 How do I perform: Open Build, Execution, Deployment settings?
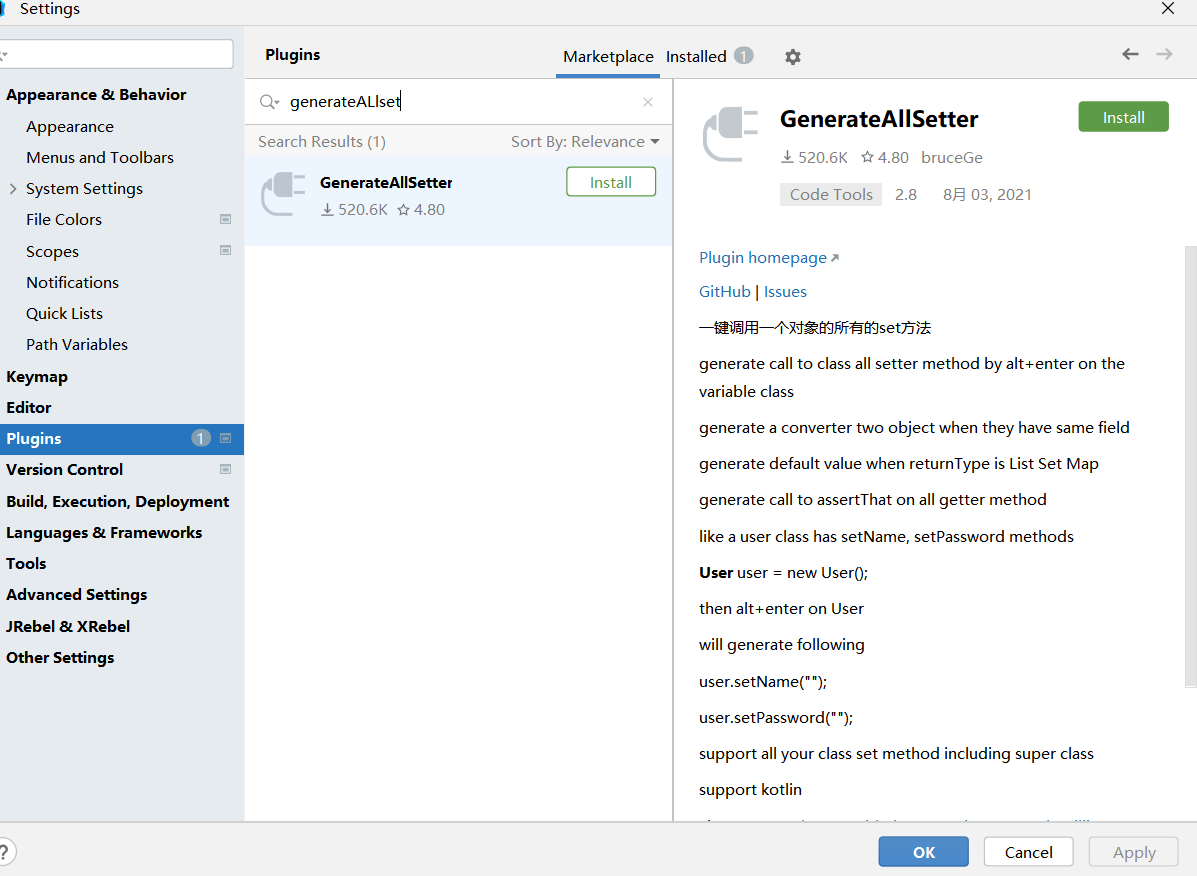click(x=118, y=501)
